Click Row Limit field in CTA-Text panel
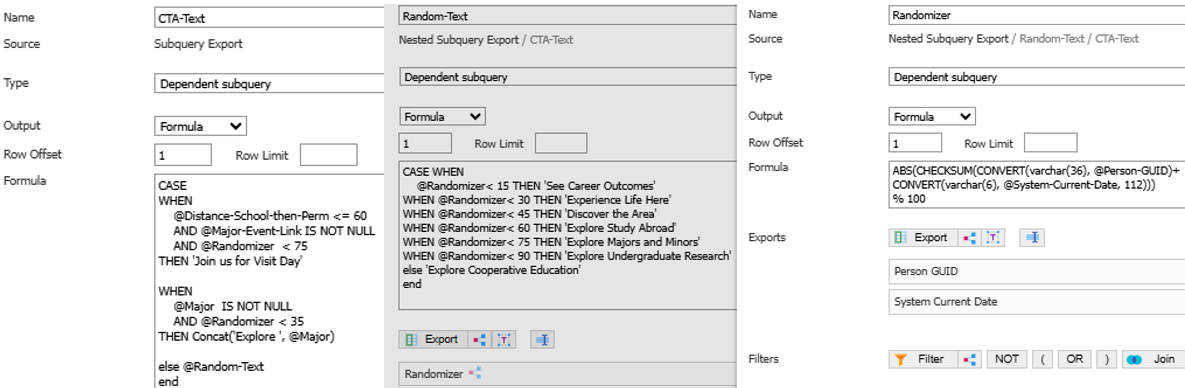This screenshot has width=1185, height=388. (329, 155)
